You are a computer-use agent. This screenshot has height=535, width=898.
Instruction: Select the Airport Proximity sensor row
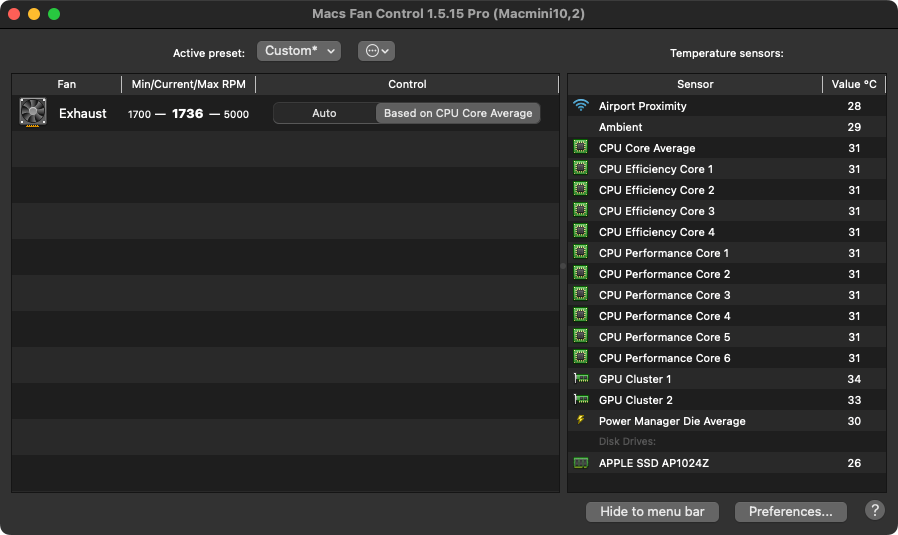727,105
